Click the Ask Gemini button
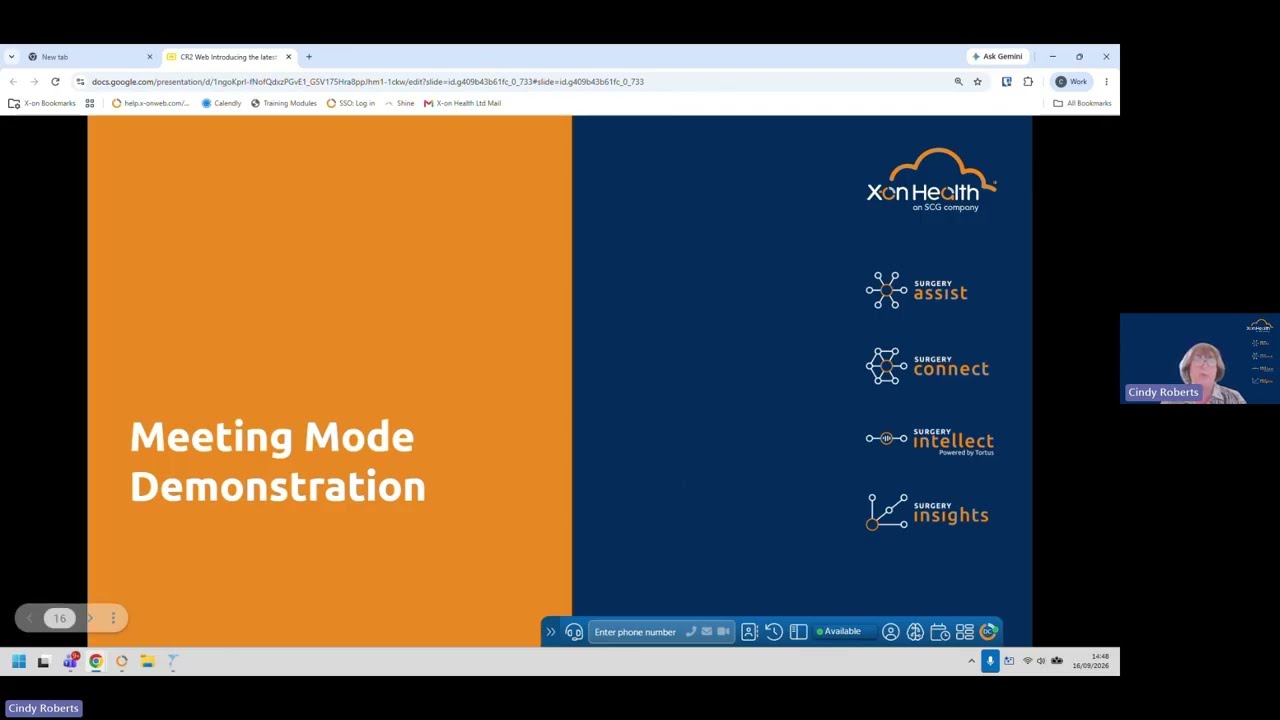This screenshot has width=1280, height=720. (997, 57)
